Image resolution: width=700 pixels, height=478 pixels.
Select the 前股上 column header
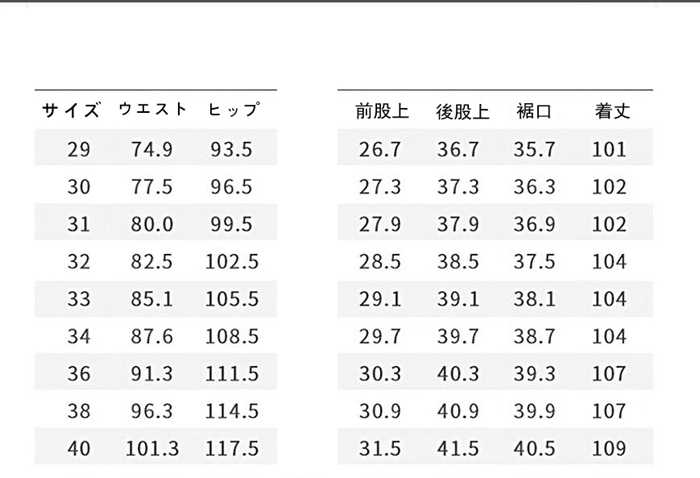pyautogui.click(x=381, y=111)
